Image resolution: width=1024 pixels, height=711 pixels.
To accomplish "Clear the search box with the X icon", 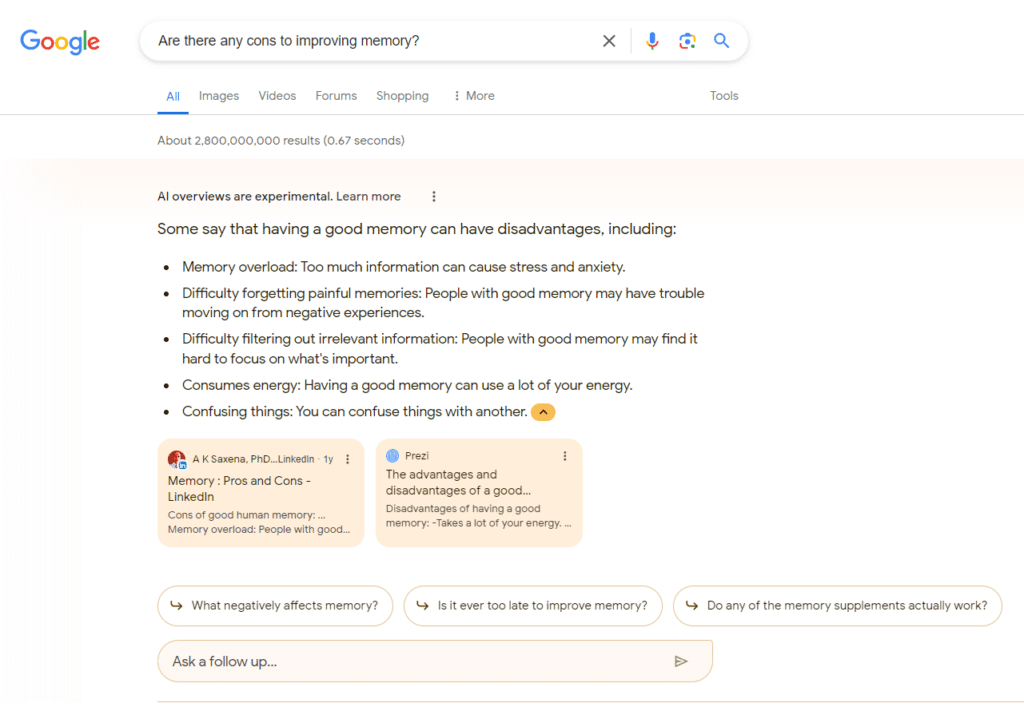I will (609, 41).
